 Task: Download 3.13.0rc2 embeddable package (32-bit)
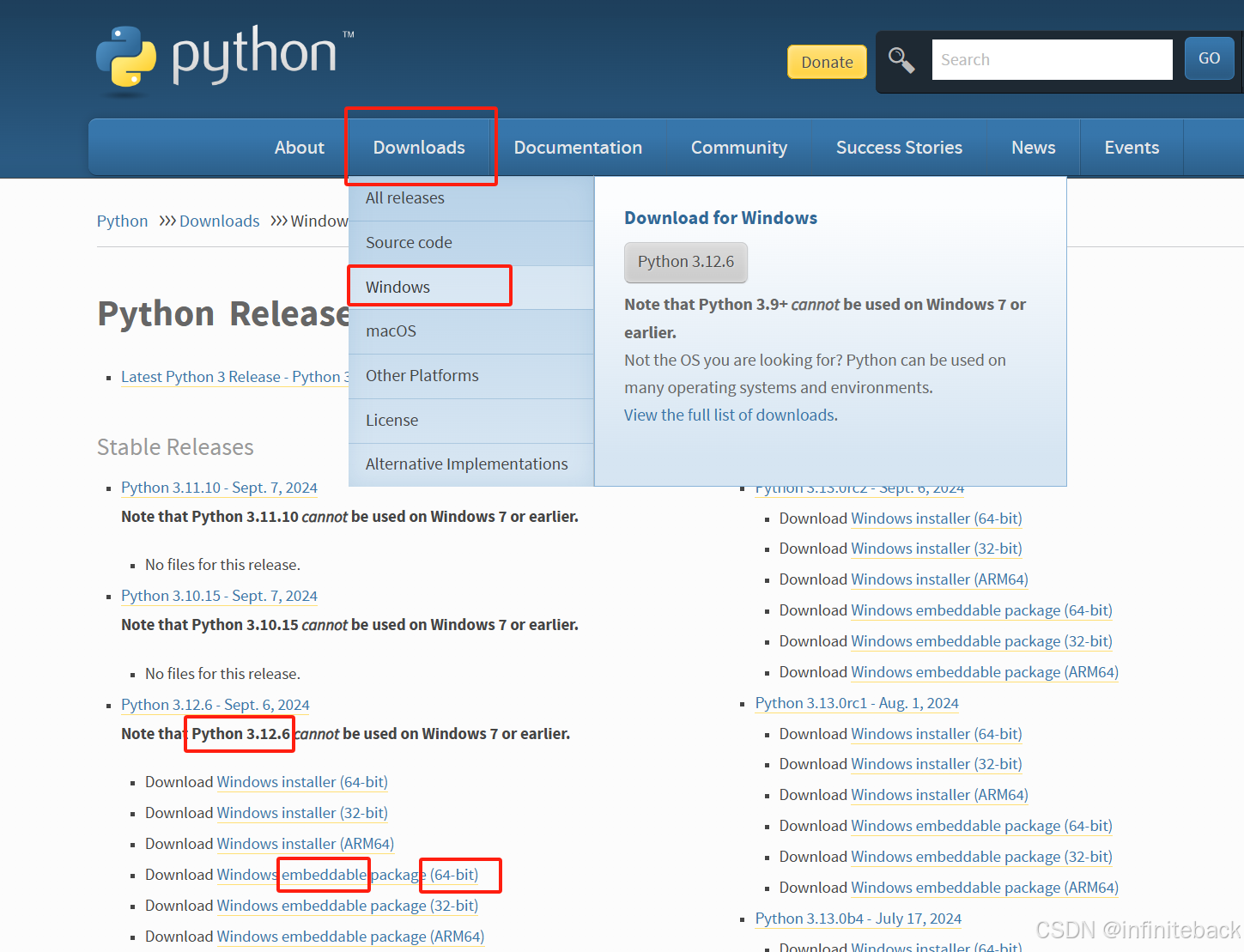[982, 641]
